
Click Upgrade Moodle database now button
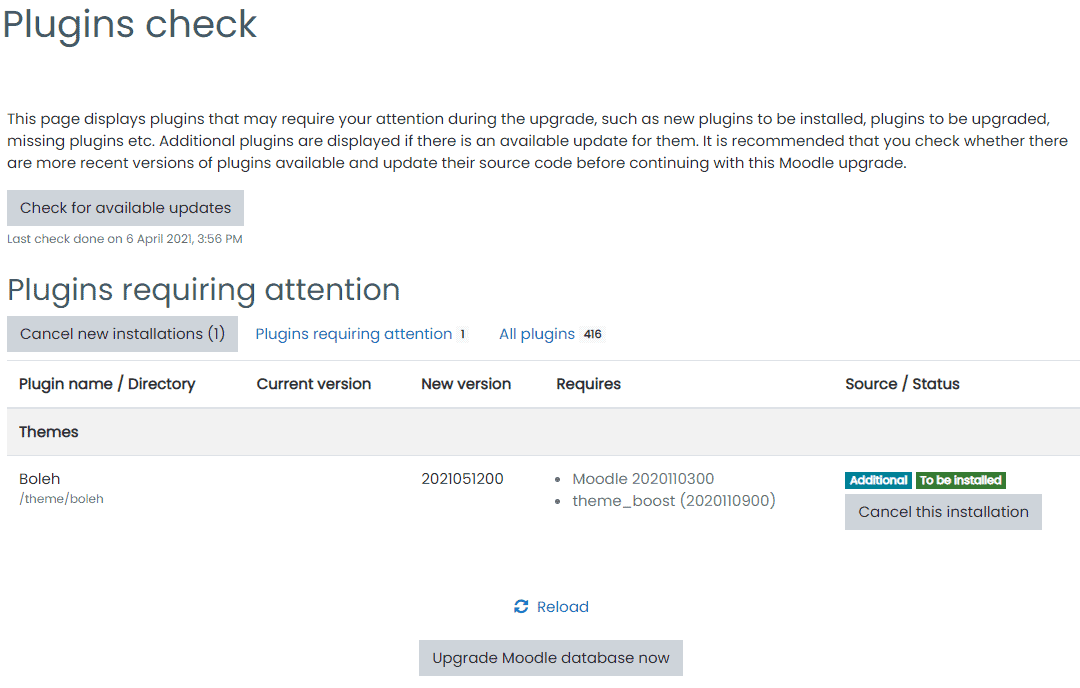(x=551, y=658)
